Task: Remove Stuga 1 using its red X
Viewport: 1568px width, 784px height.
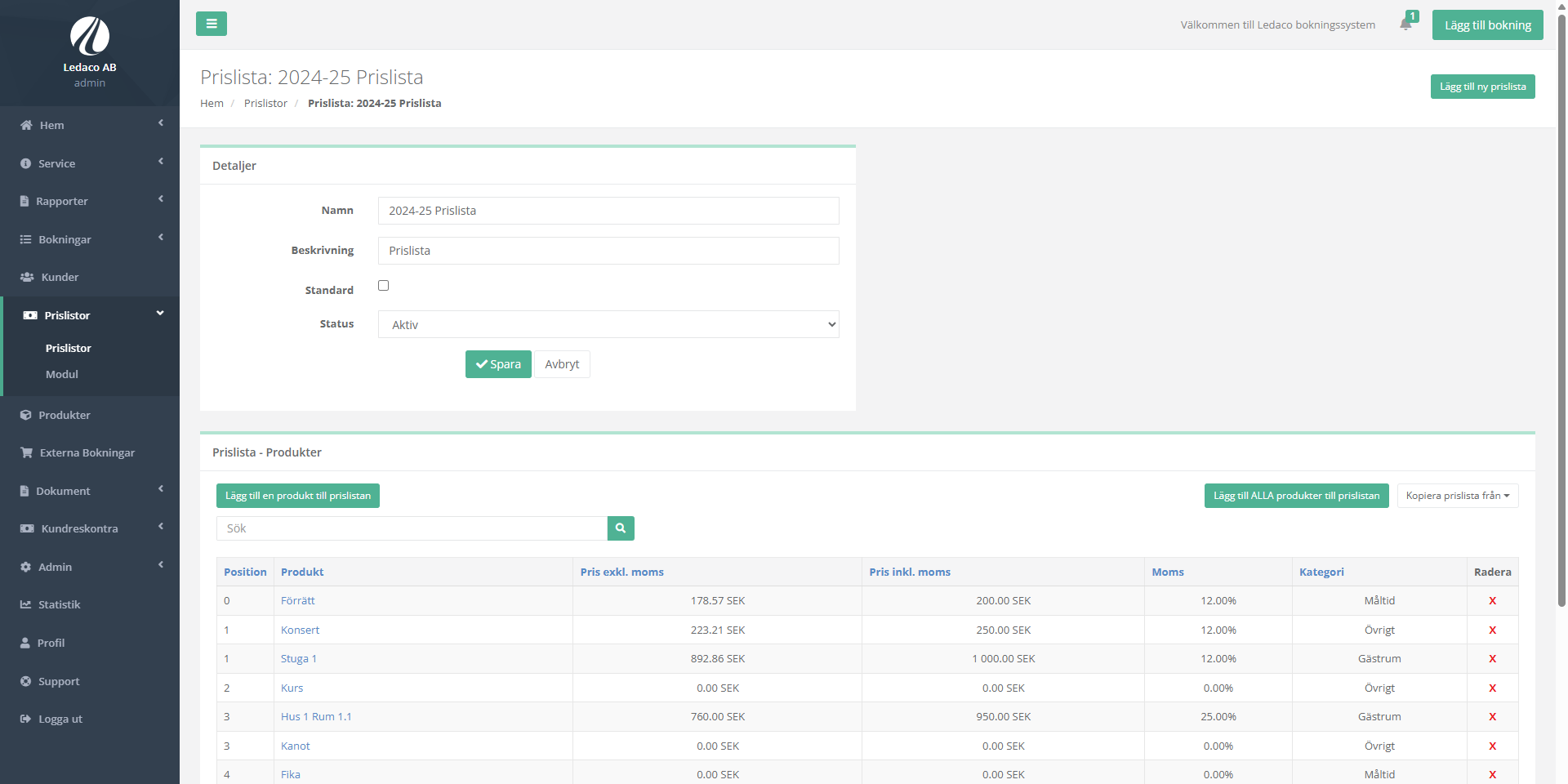Action: pyautogui.click(x=1492, y=659)
